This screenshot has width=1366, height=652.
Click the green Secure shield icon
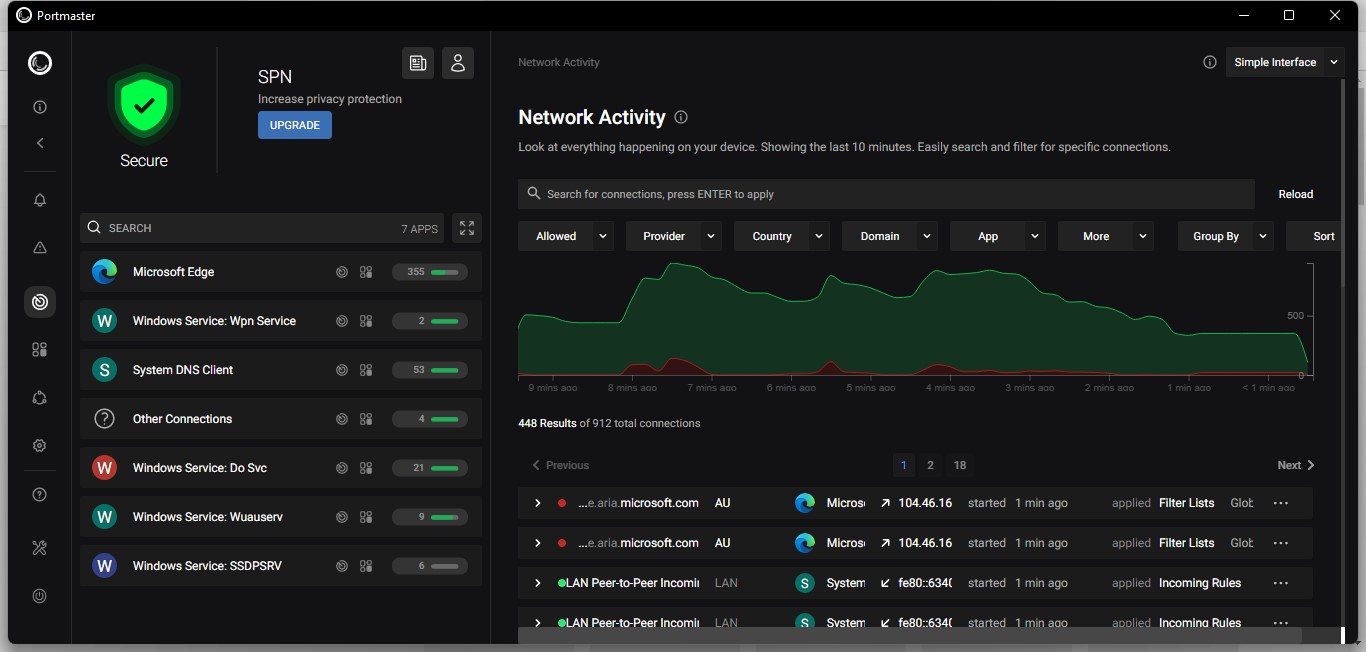144,105
